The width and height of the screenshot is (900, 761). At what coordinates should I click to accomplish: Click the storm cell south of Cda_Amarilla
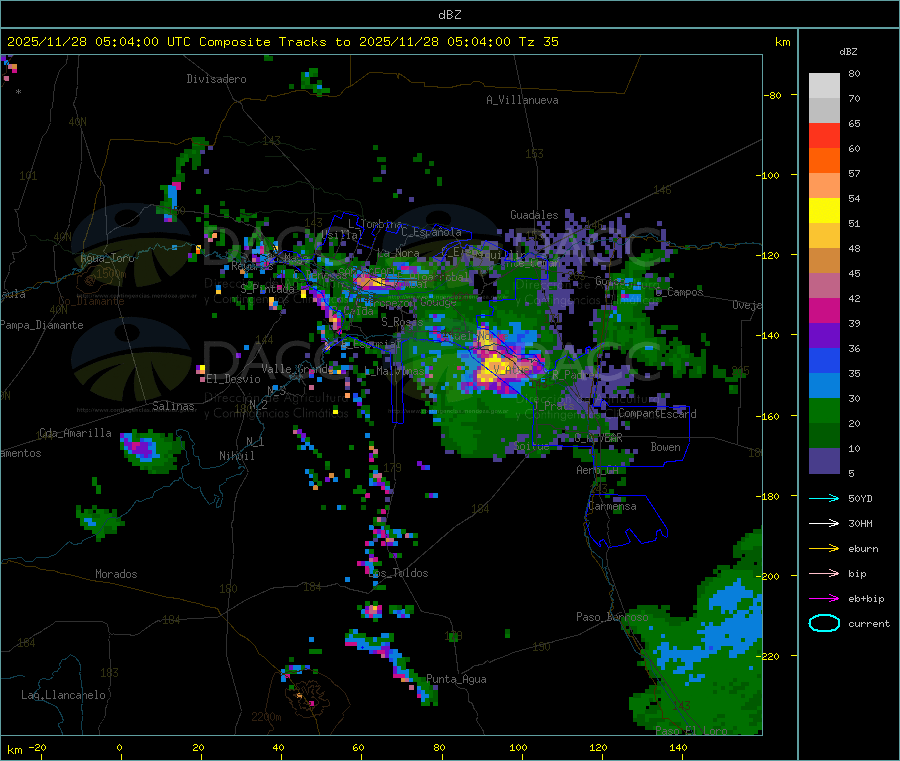pos(153,449)
